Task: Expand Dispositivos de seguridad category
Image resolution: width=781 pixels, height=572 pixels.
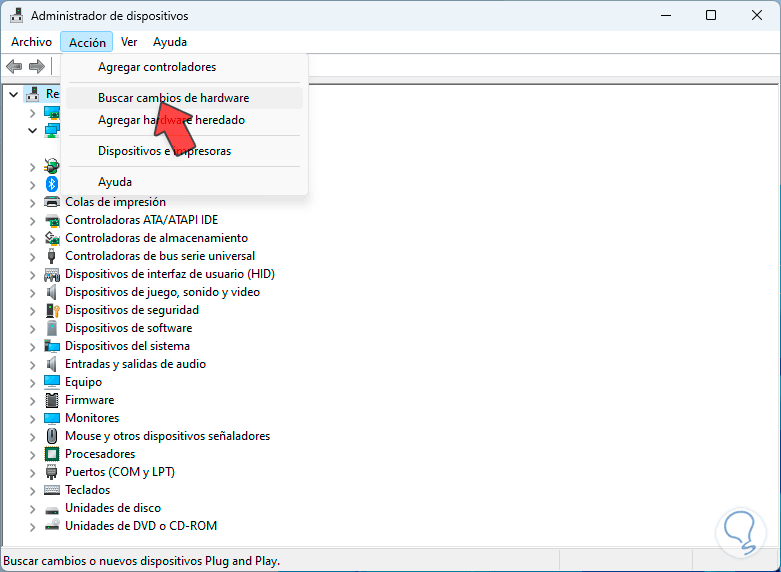Action: coord(32,311)
